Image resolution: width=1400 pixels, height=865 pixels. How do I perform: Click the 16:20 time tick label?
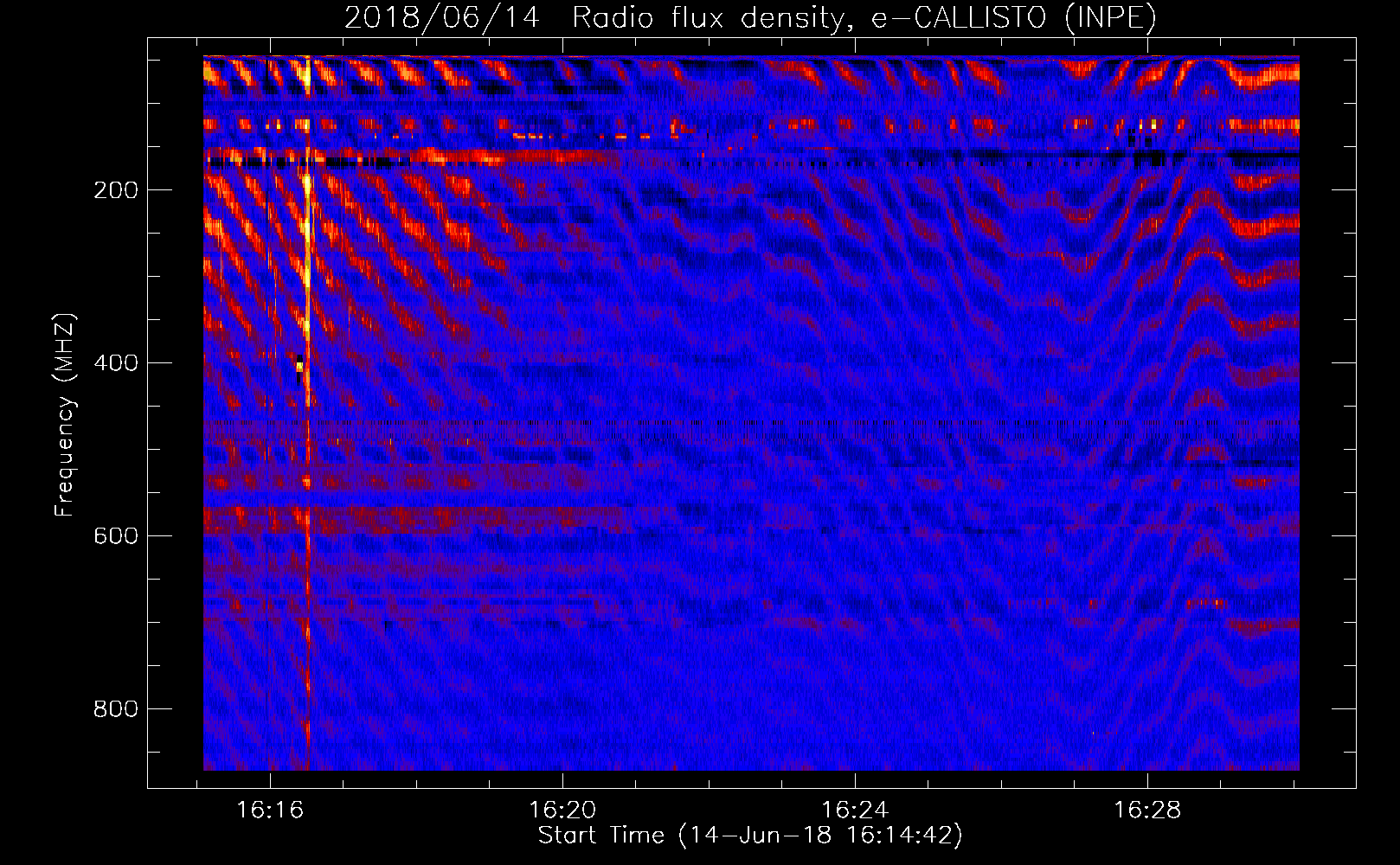562,811
